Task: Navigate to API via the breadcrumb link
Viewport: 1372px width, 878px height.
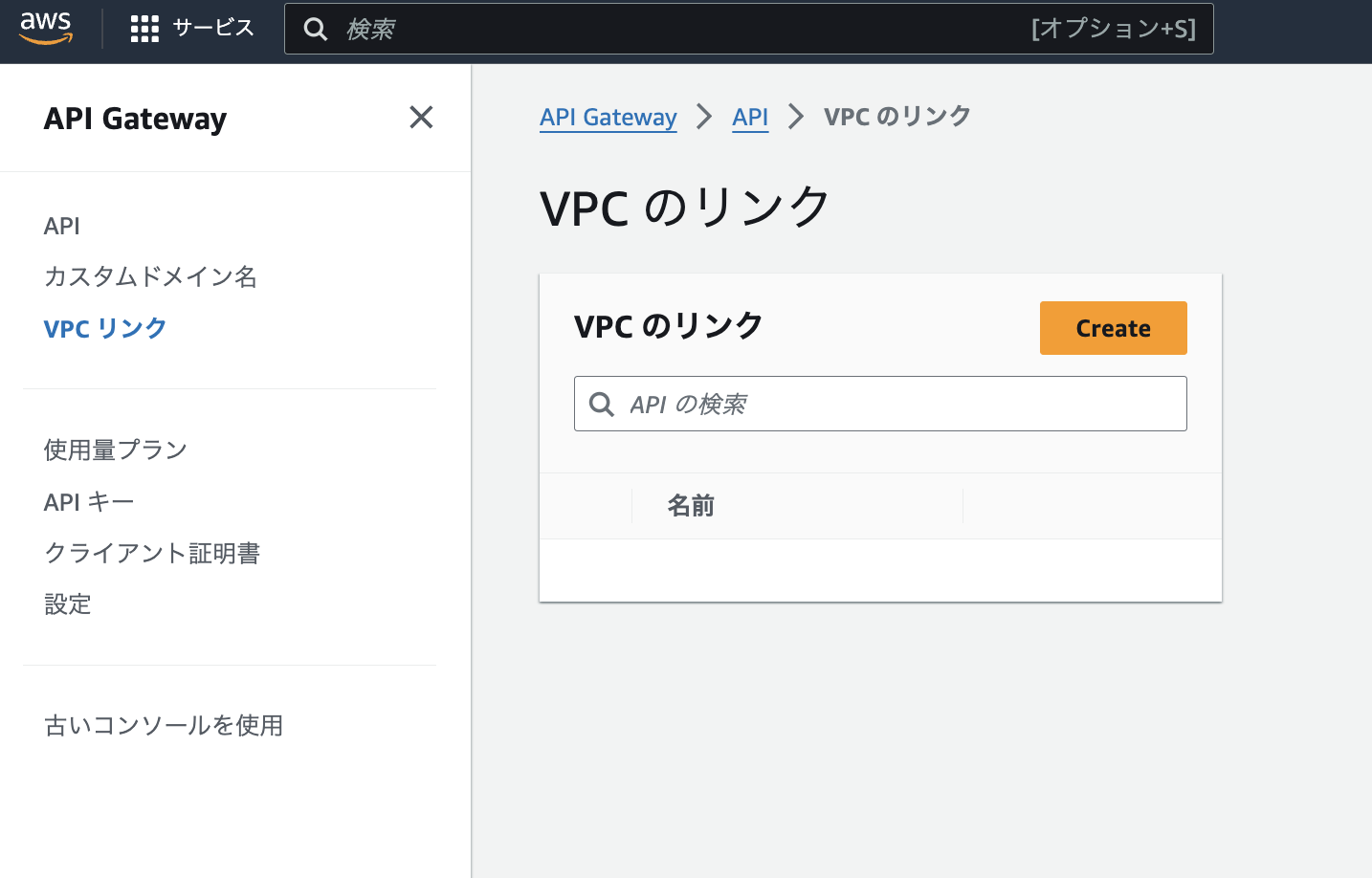Action: tap(750, 117)
